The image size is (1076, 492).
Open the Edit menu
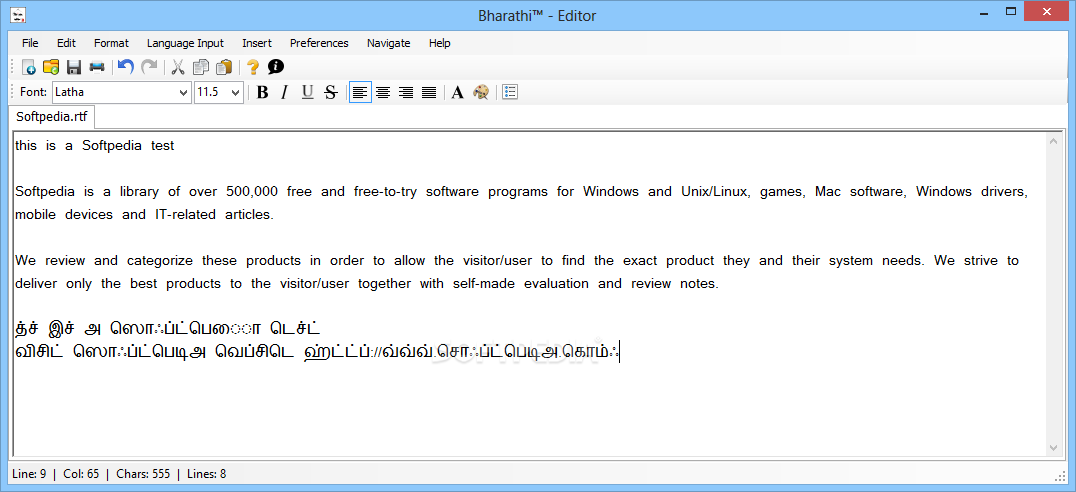67,43
